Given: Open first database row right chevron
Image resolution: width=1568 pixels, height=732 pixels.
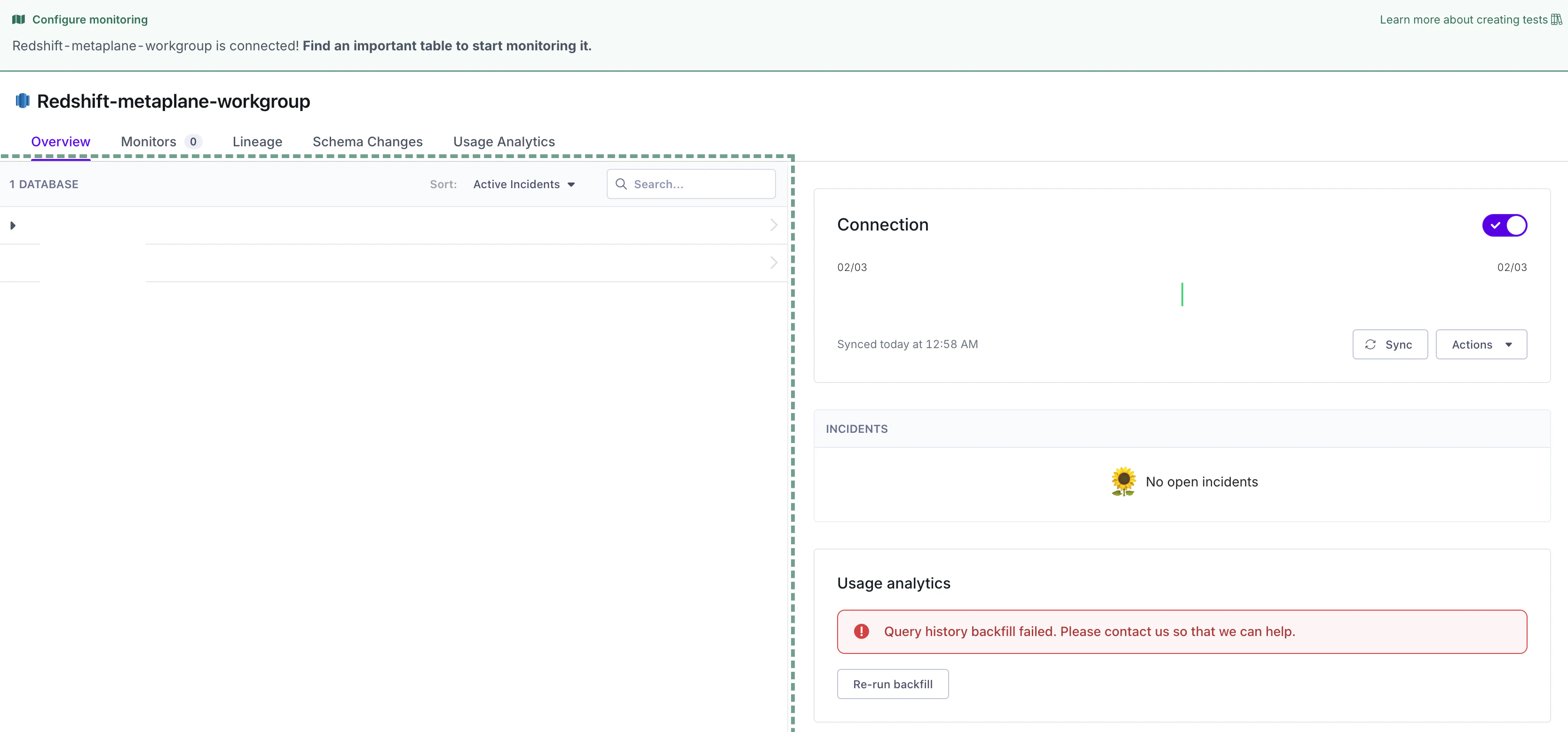Looking at the screenshot, I should [774, 225].
